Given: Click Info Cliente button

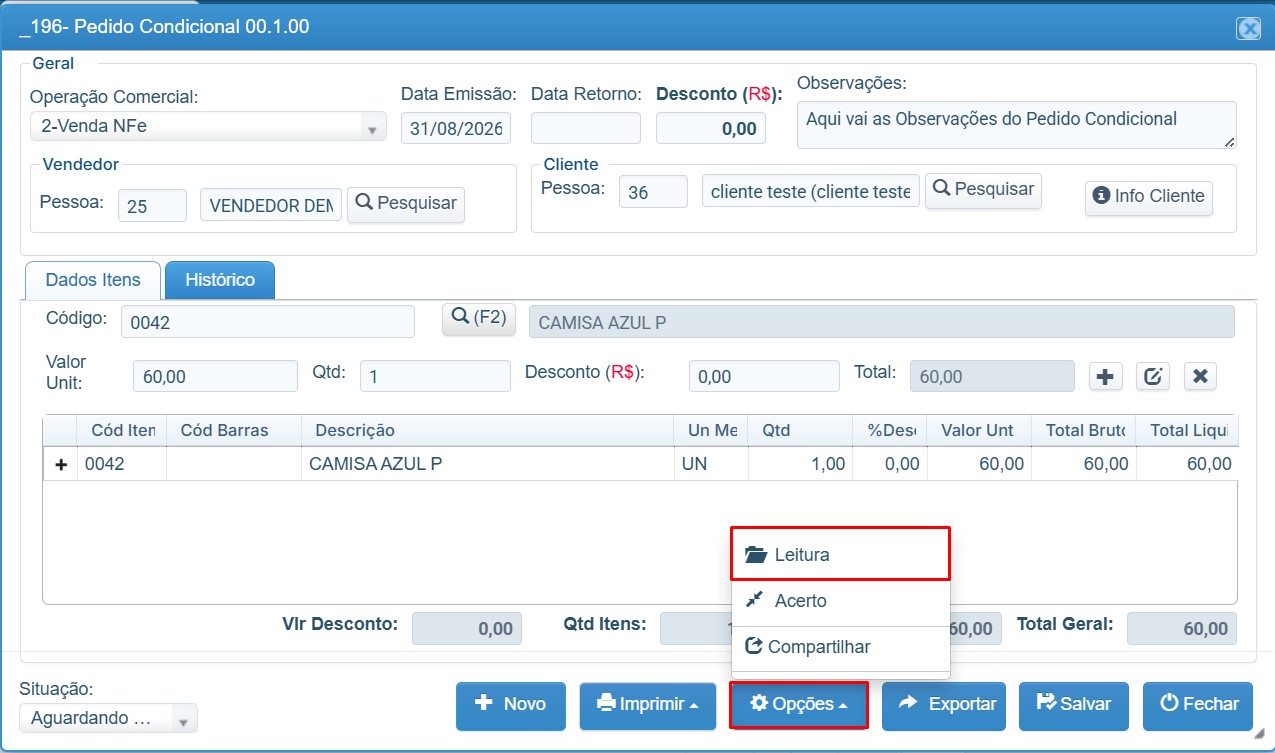Looking at the screenshot, I should pos(1149,197).
